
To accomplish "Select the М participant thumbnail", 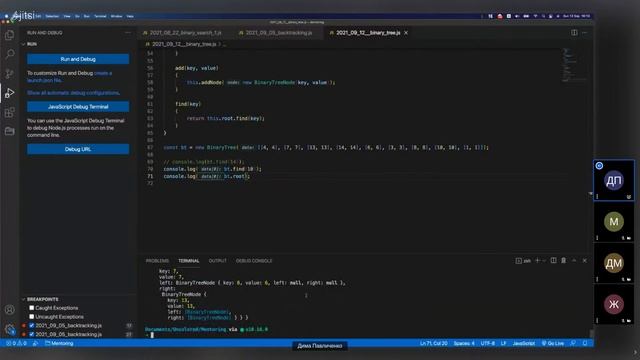I will click(x=613, y=222).
